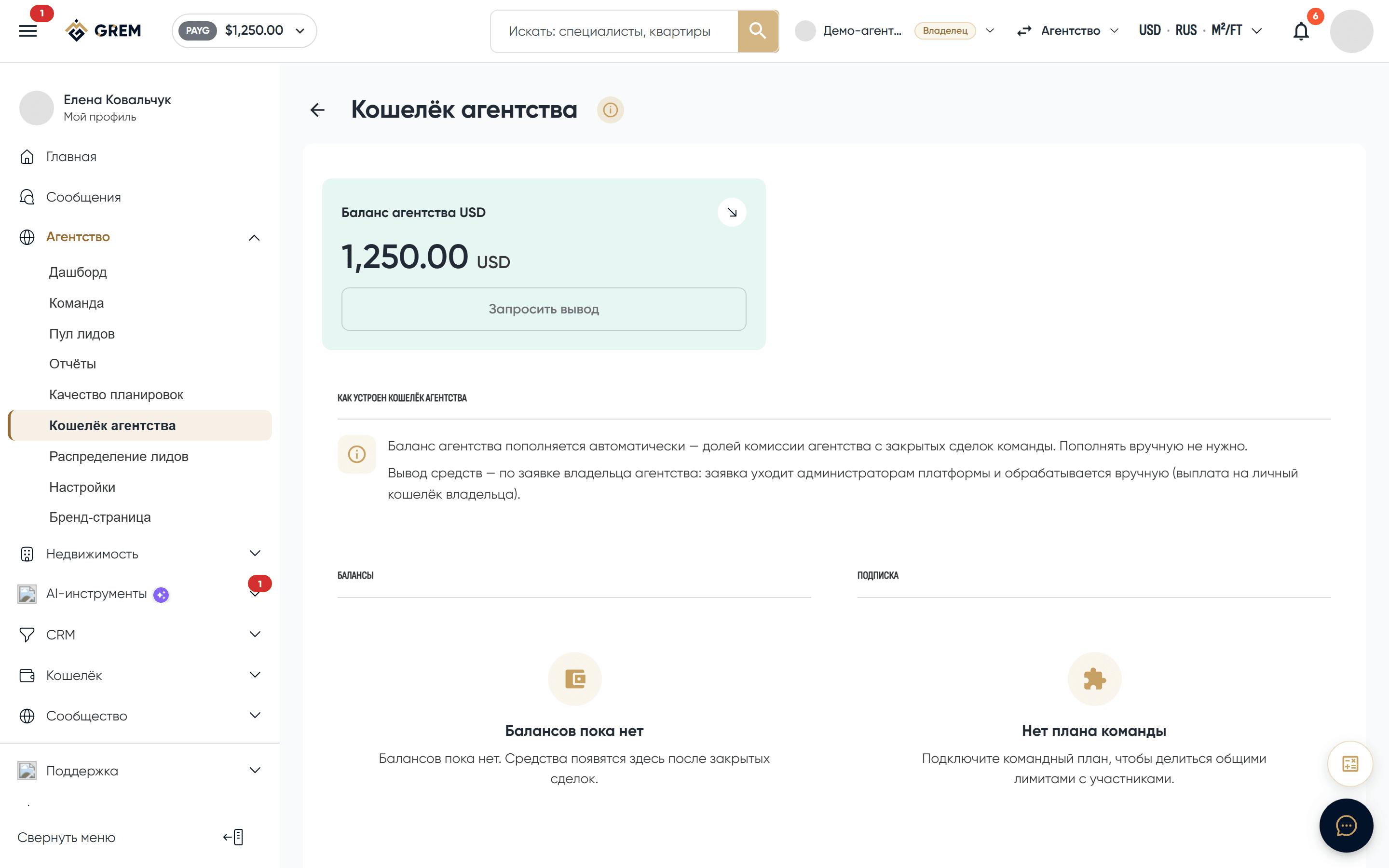
Task: Expand the CRM section chevron
Action: click(255, 634)
